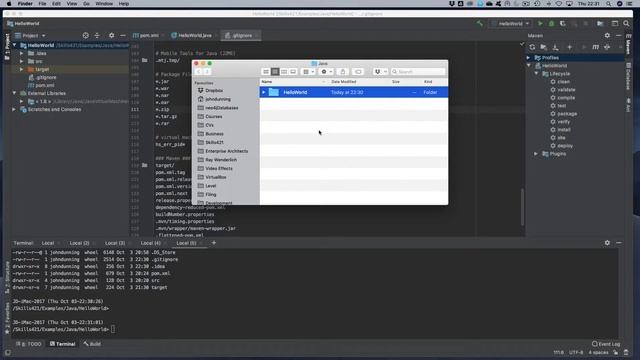
Task: Switch Finder to list view
Action: (x=275, y=72)
